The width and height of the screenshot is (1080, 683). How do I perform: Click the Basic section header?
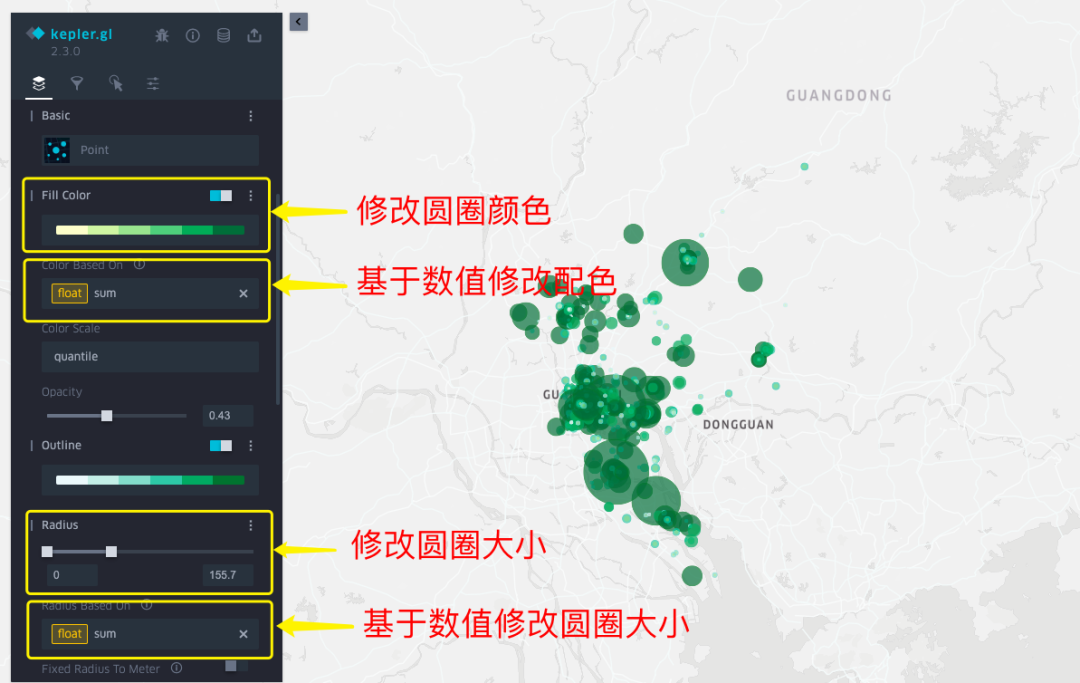[x=56, y=116]
